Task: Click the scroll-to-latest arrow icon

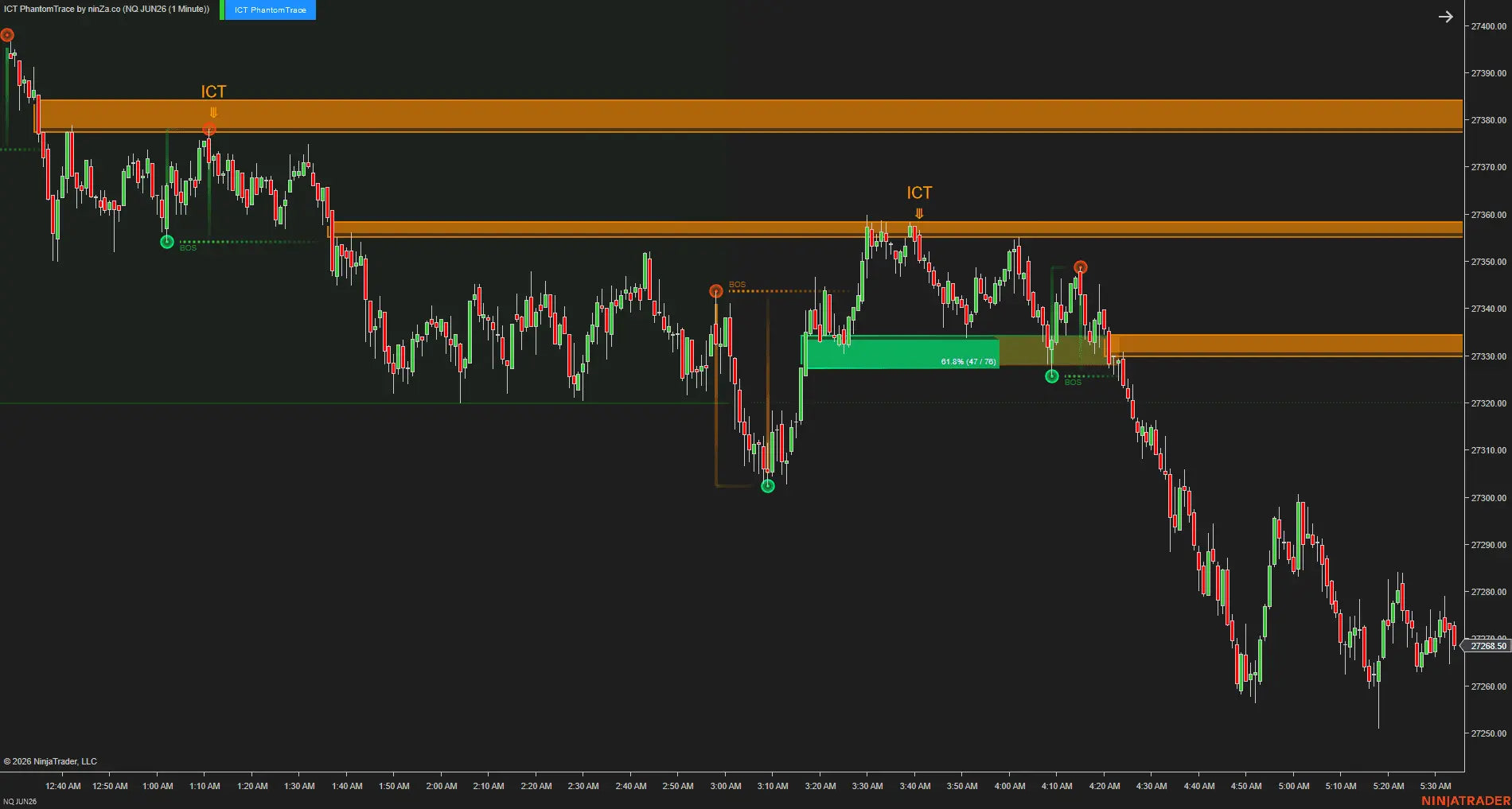Action: (x=1445, y=17)
